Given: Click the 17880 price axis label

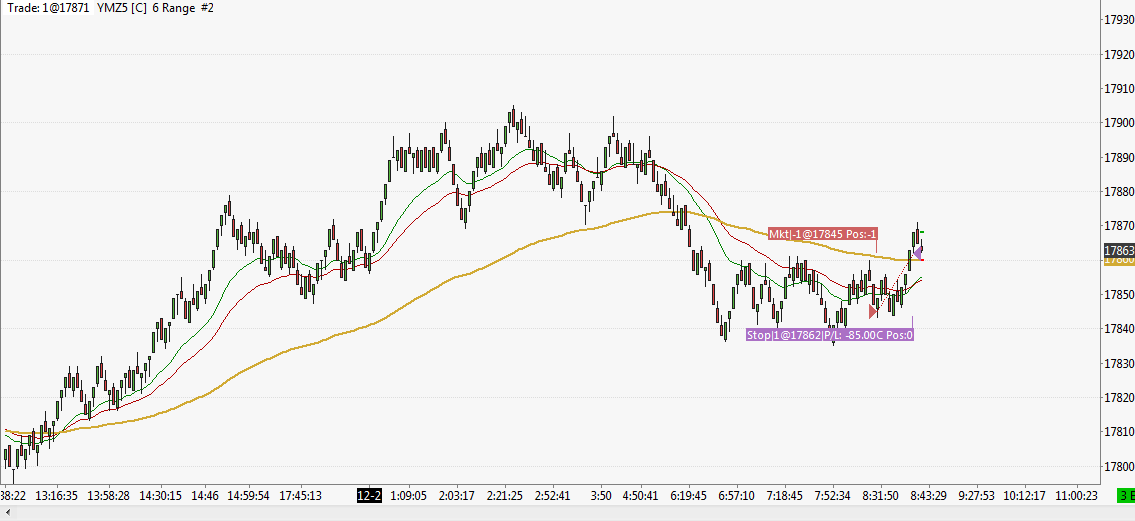Looking at the screenshot, I should pyautogui.click(x=1119, y=192).
